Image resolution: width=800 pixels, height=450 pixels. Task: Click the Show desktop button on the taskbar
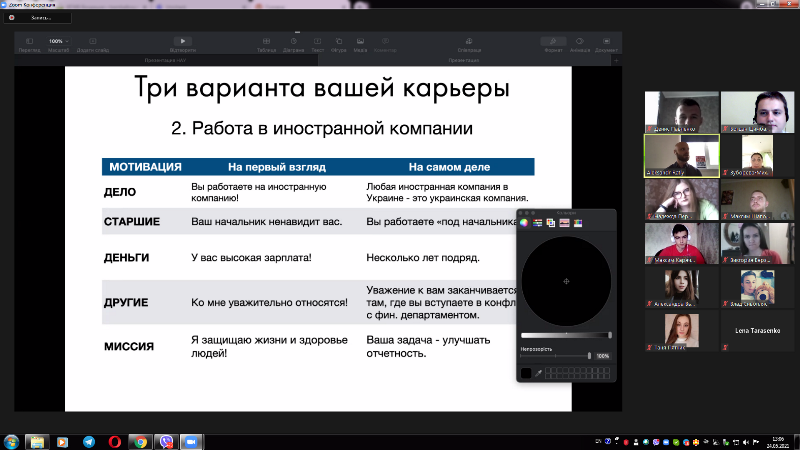coord(796,442)
